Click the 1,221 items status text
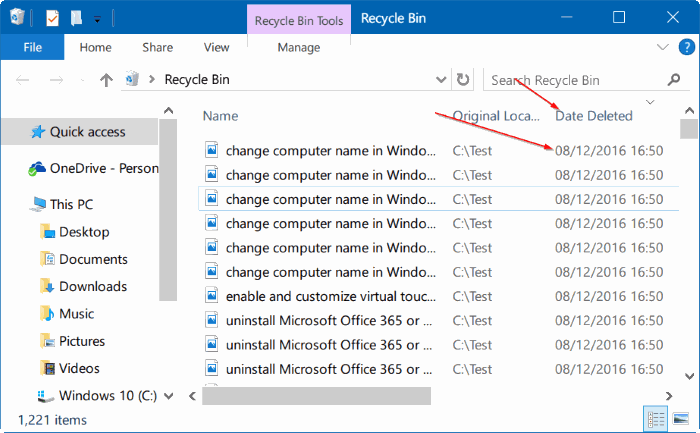This screenshot has height=433, width=700. tap(52, 420)
